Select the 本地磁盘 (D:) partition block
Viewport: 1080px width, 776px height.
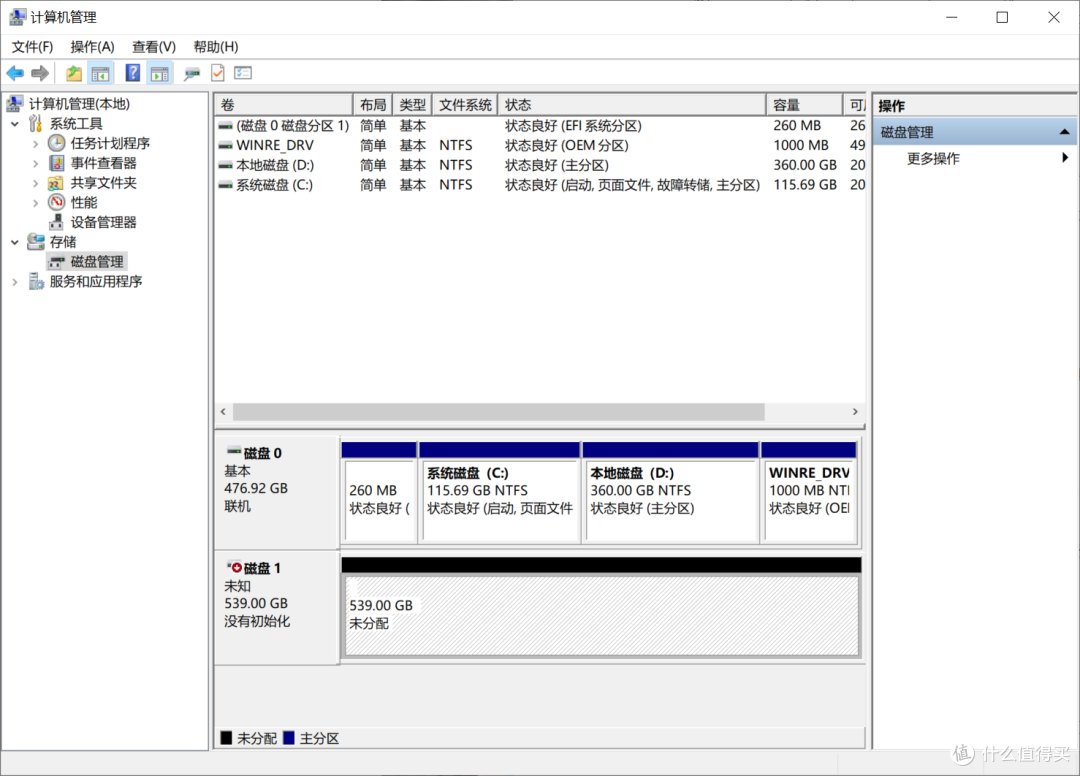(x=671, y=493)
